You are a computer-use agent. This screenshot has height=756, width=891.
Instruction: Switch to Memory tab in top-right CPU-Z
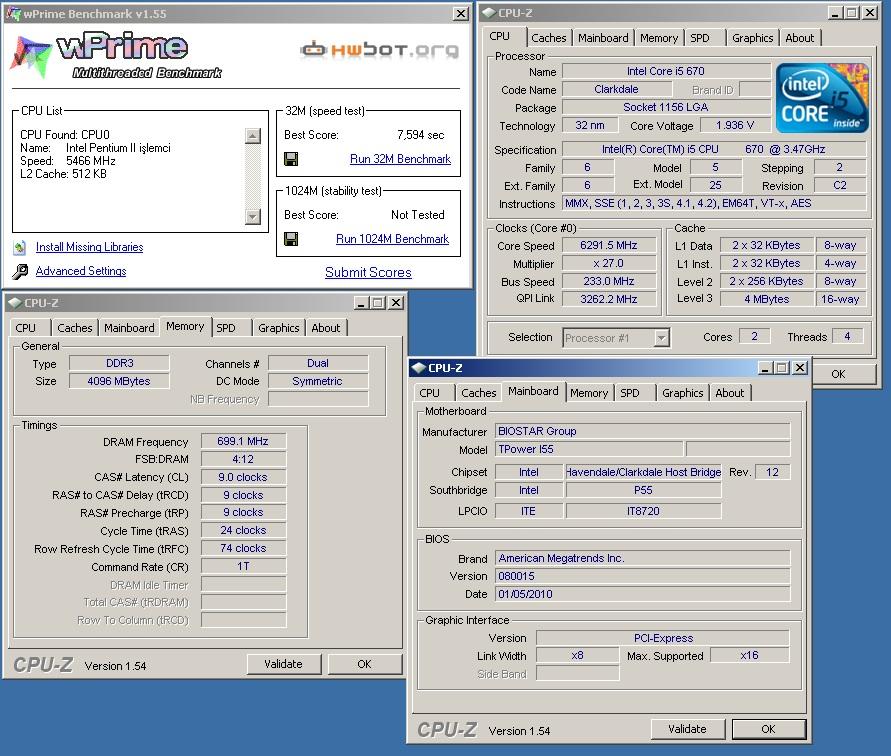(659, 38)
